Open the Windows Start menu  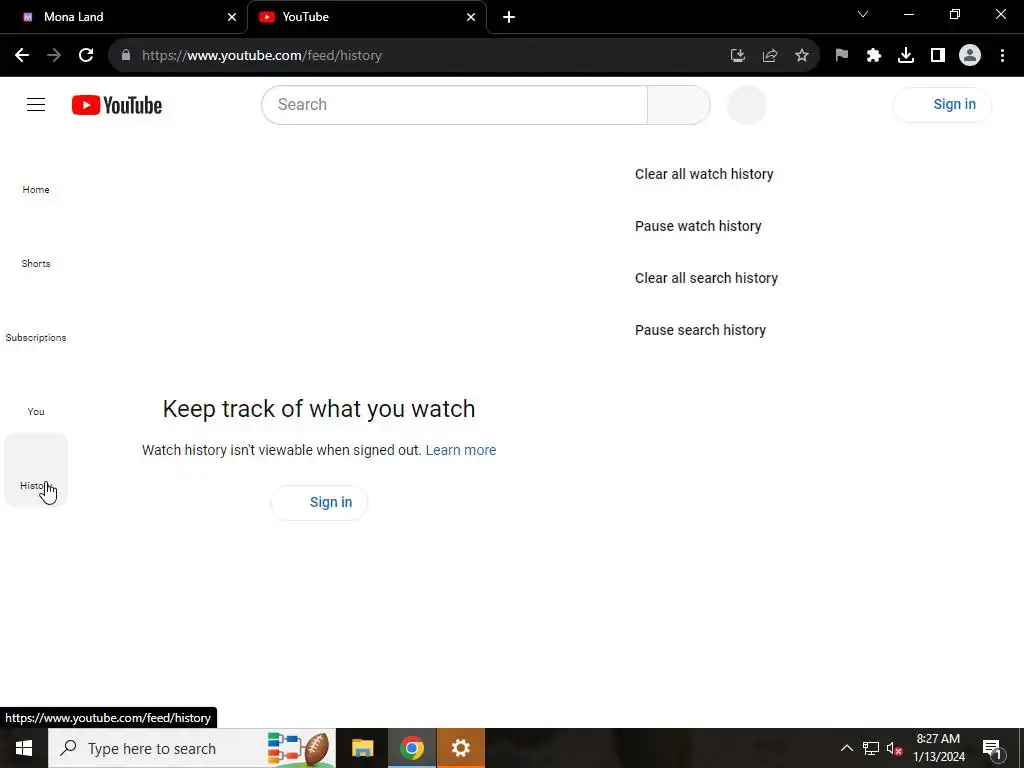[x=24, y=748]
